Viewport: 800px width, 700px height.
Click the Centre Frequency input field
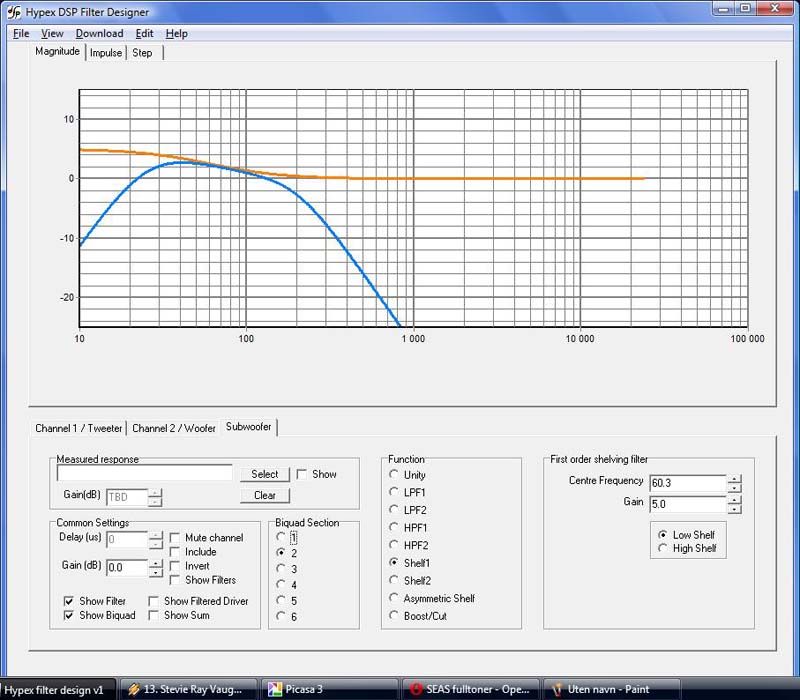click(688, 483)
